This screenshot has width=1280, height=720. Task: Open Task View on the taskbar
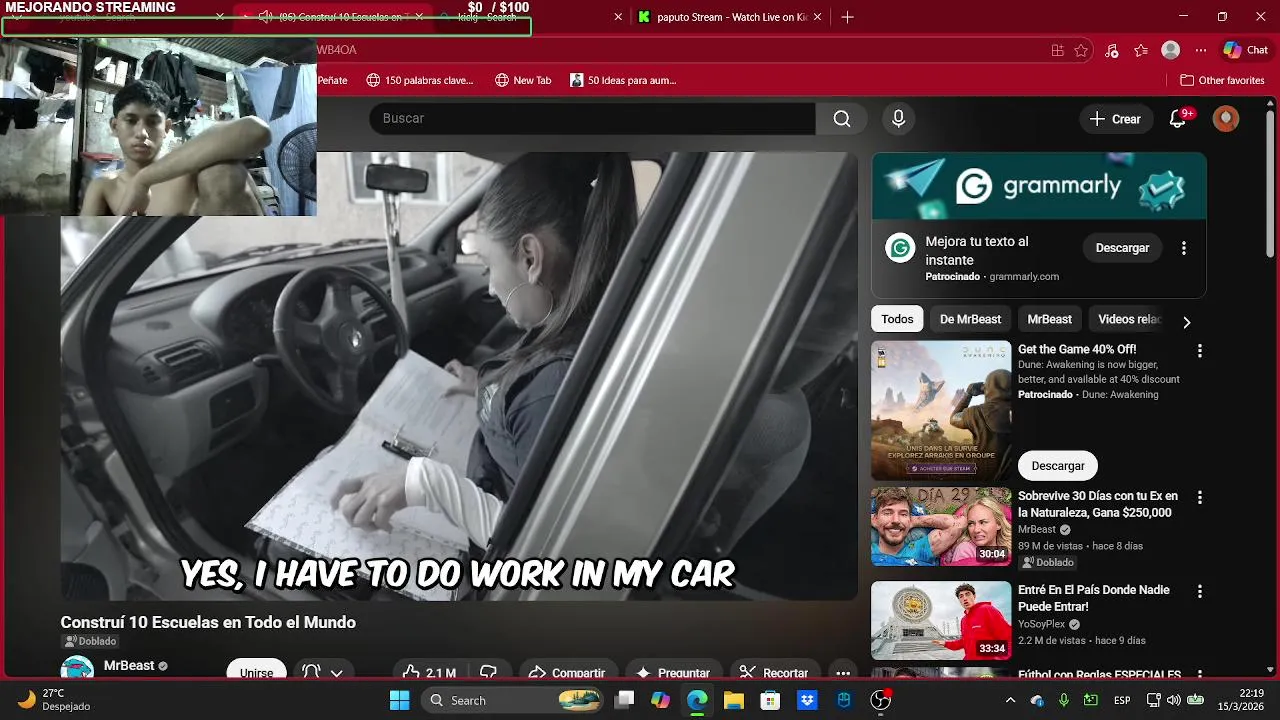coord(625,700)
